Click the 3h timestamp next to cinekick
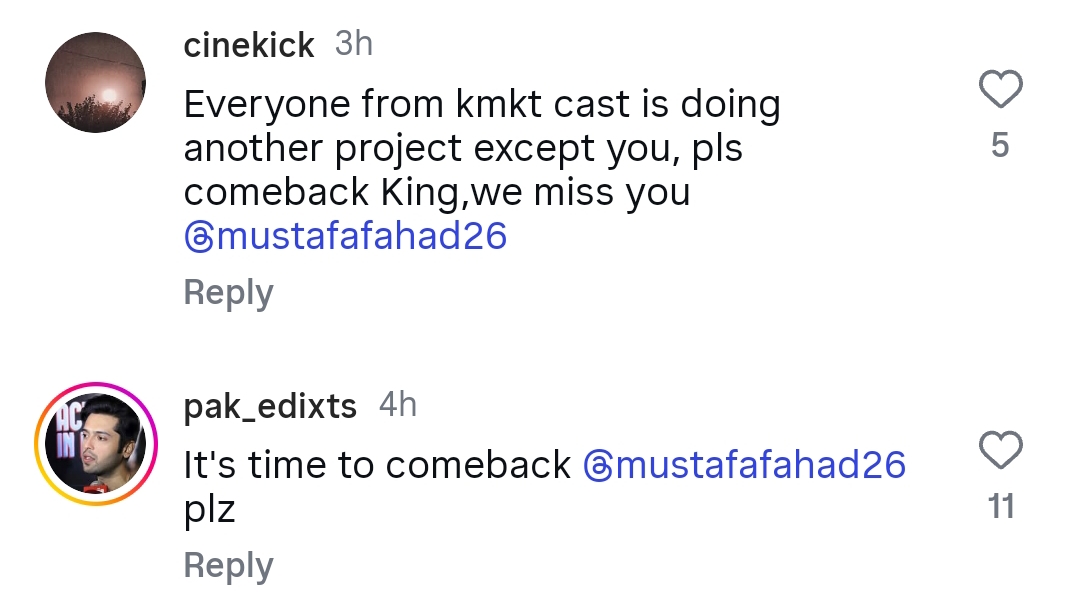This screenshot has width=1080, height=602. tap(353, 44)
